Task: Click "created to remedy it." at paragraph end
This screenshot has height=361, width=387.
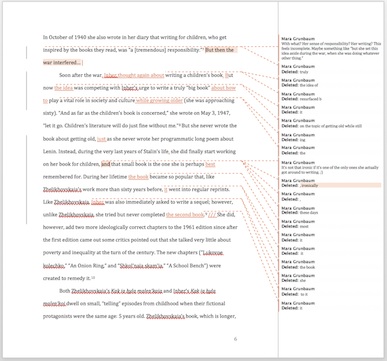Action: tap(67, 278)
